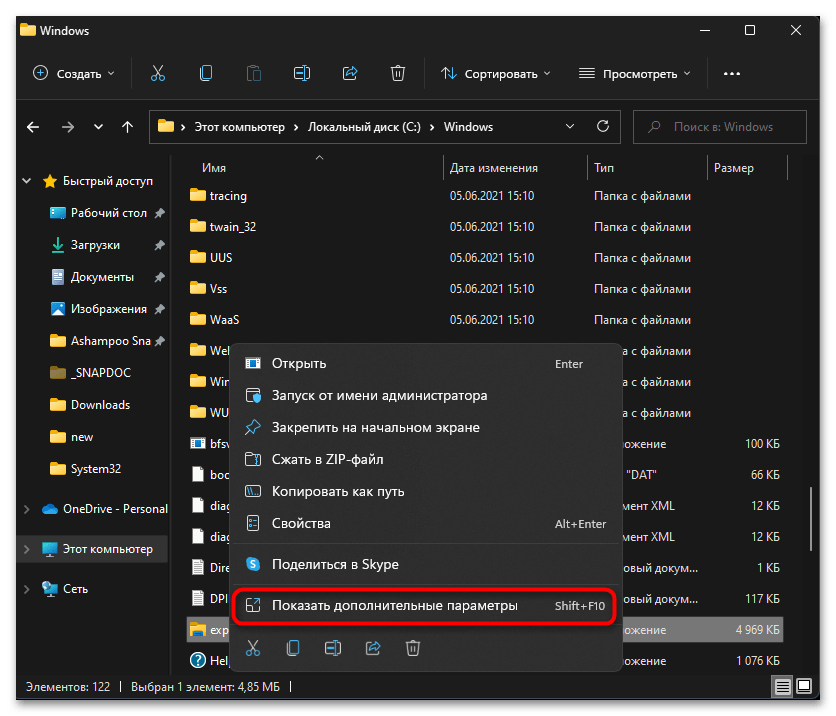Choose Открыть in the context menu
This screenshot has width=836, height=716.
click(427, 364)
